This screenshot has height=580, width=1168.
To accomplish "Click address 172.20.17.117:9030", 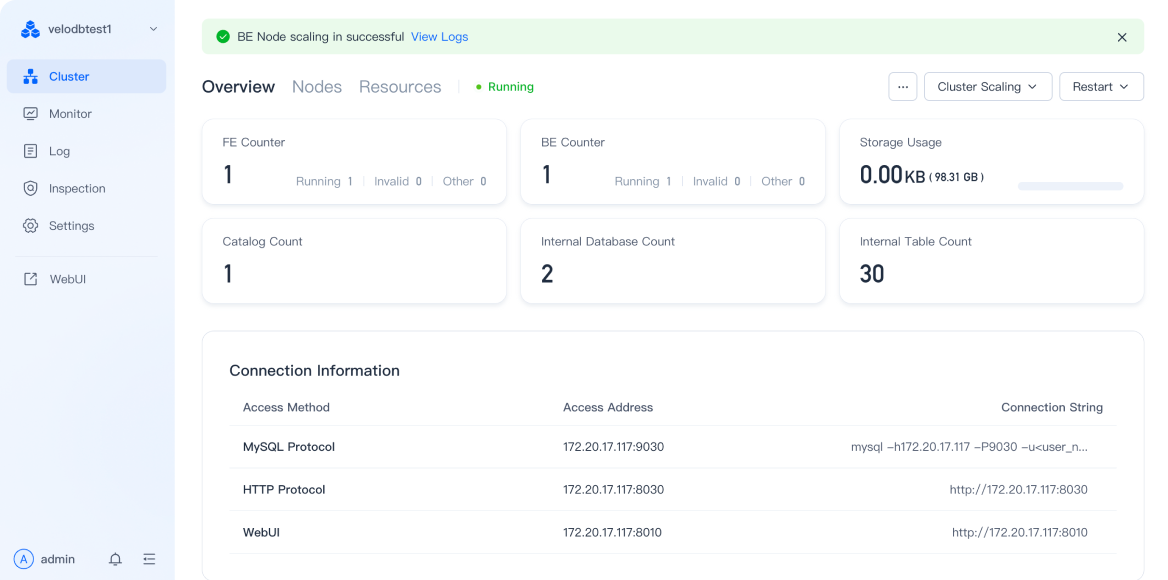I will (x=613, y=447).
